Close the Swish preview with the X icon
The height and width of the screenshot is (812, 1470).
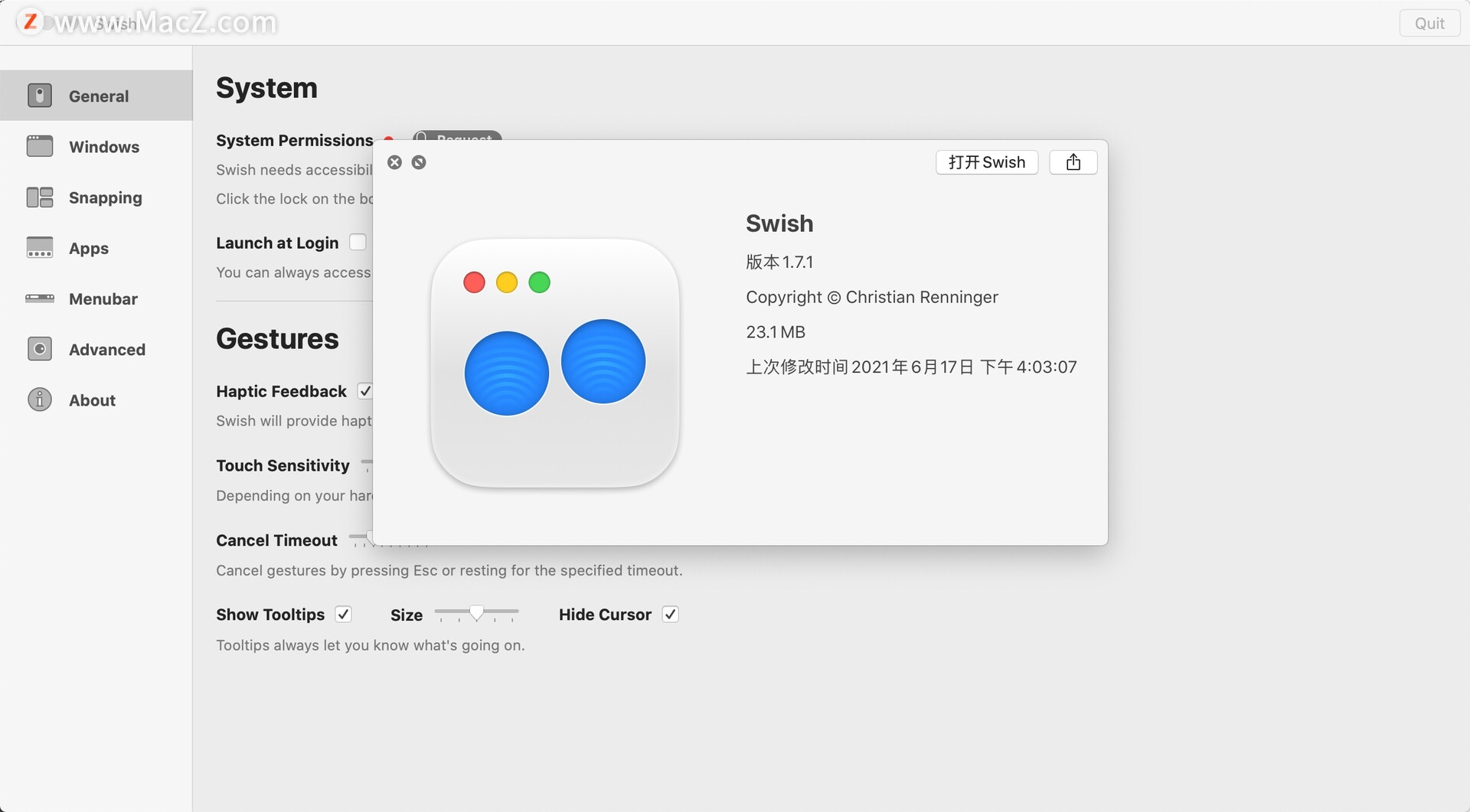point(394,162)
